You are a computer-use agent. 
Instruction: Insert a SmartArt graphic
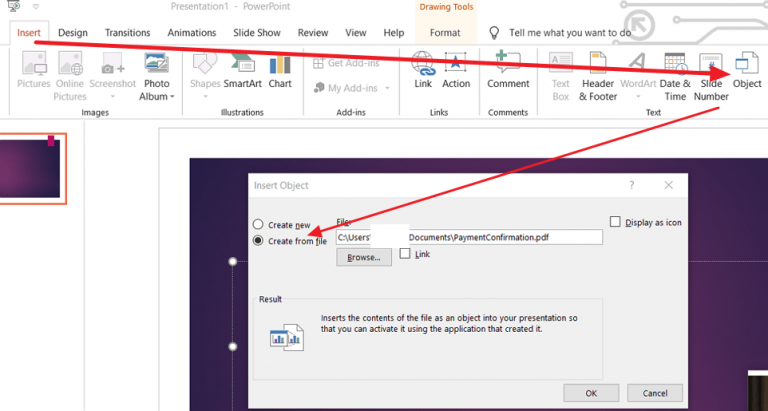tap(242, 71)
